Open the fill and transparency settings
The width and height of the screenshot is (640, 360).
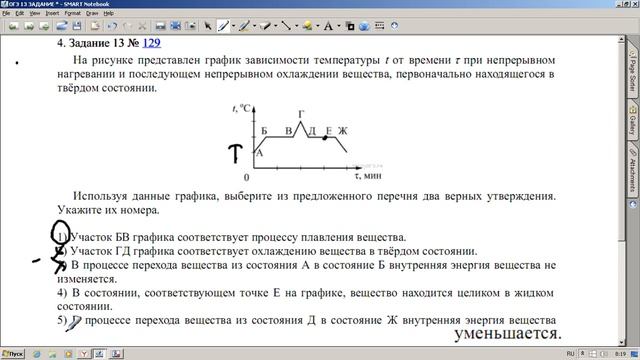350,26
